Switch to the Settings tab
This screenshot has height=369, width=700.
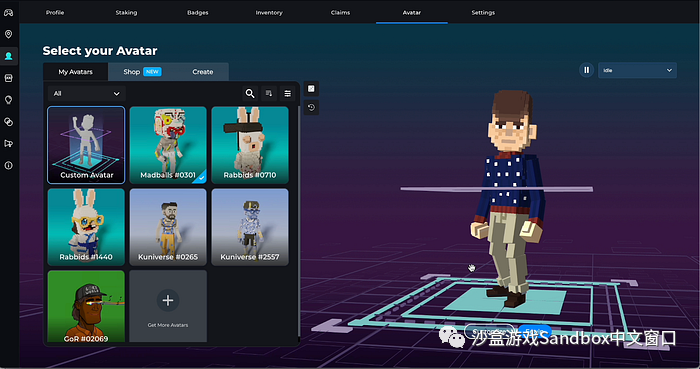tap(483, 12)
